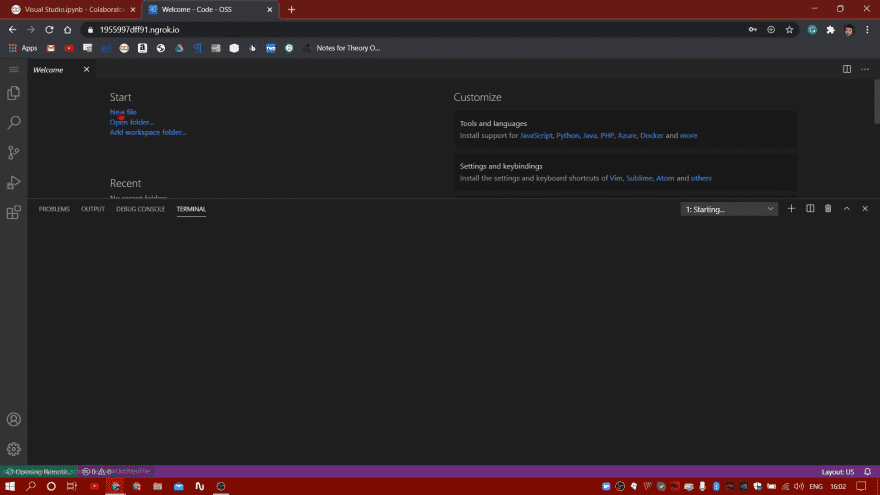Image resolution: width=880 pixels, height=495 pixels.
Task: Open the Windows Start menu
Action: tap(10, 486)
